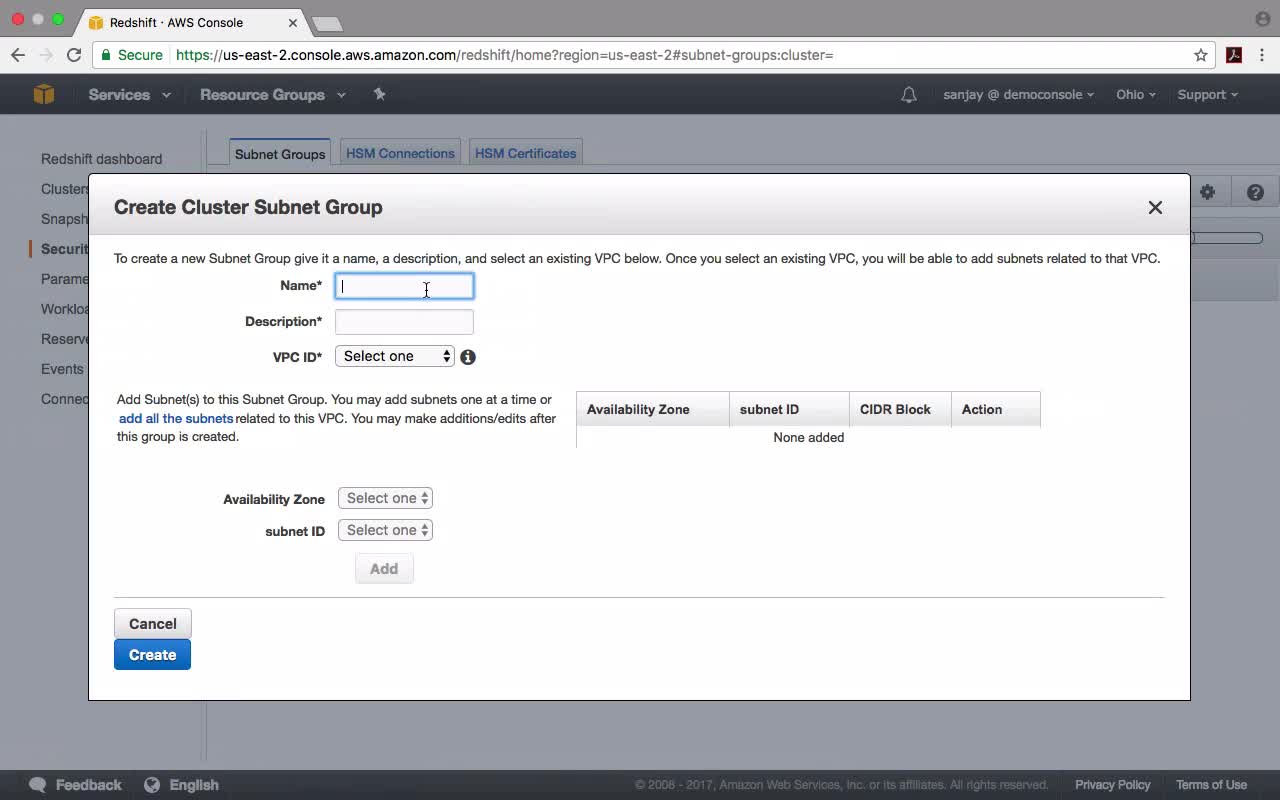Click the Chrome profile icon
This screenshot has height=800, width=1280.
(x=1262, y=19)
